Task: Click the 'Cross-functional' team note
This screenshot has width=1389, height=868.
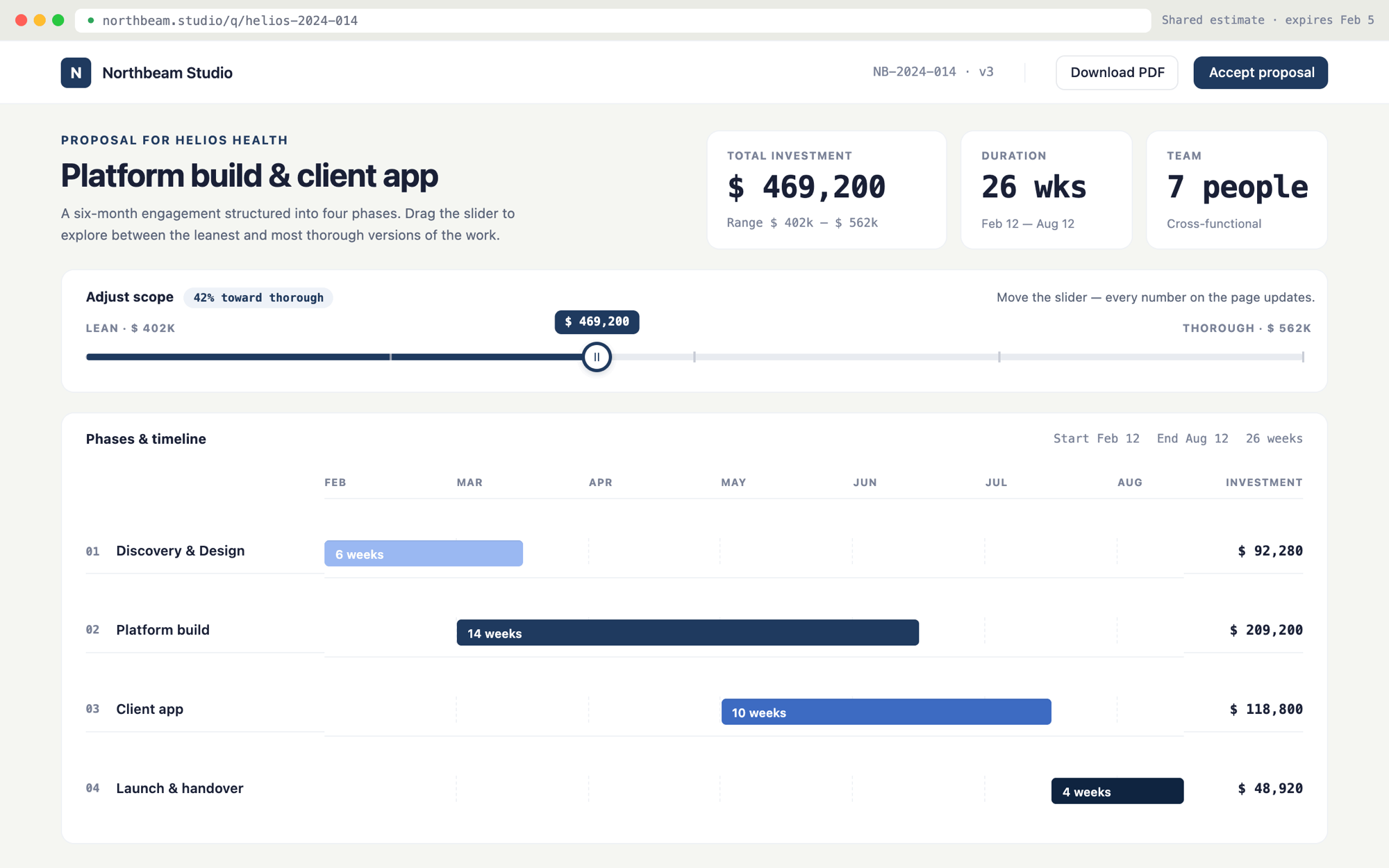Action: coord(1214,224)
